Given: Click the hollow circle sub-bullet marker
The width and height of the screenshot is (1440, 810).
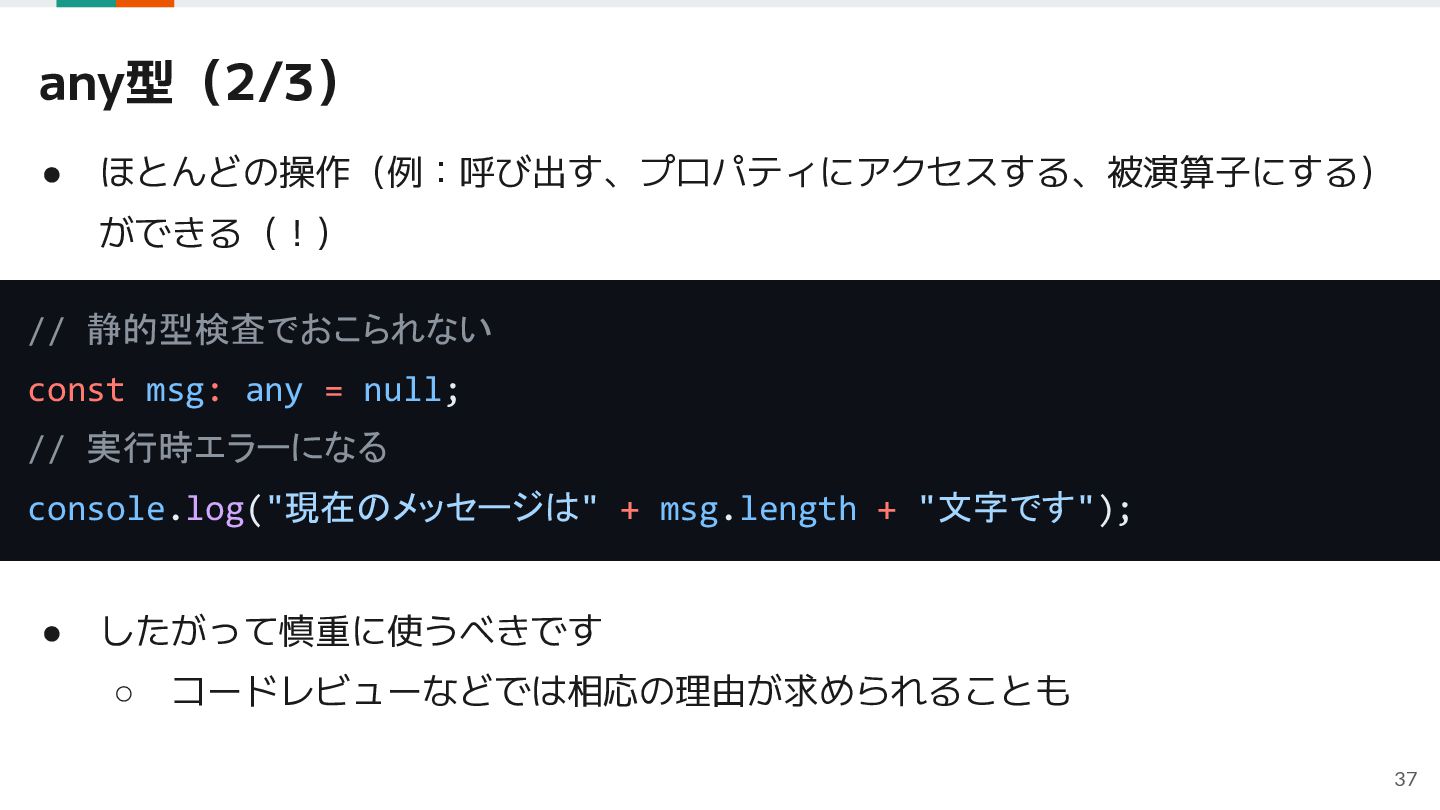Looking at the screenshot, I should [124, 693].
